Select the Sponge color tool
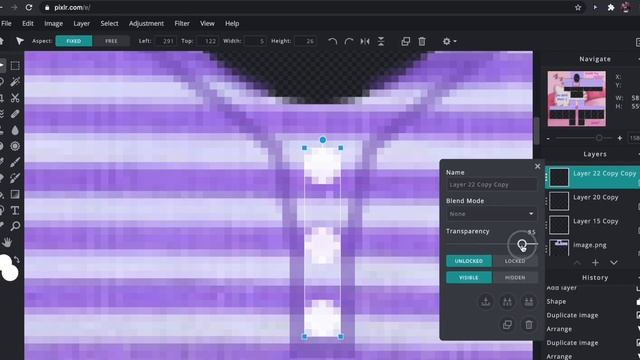 tap(15, 146)
